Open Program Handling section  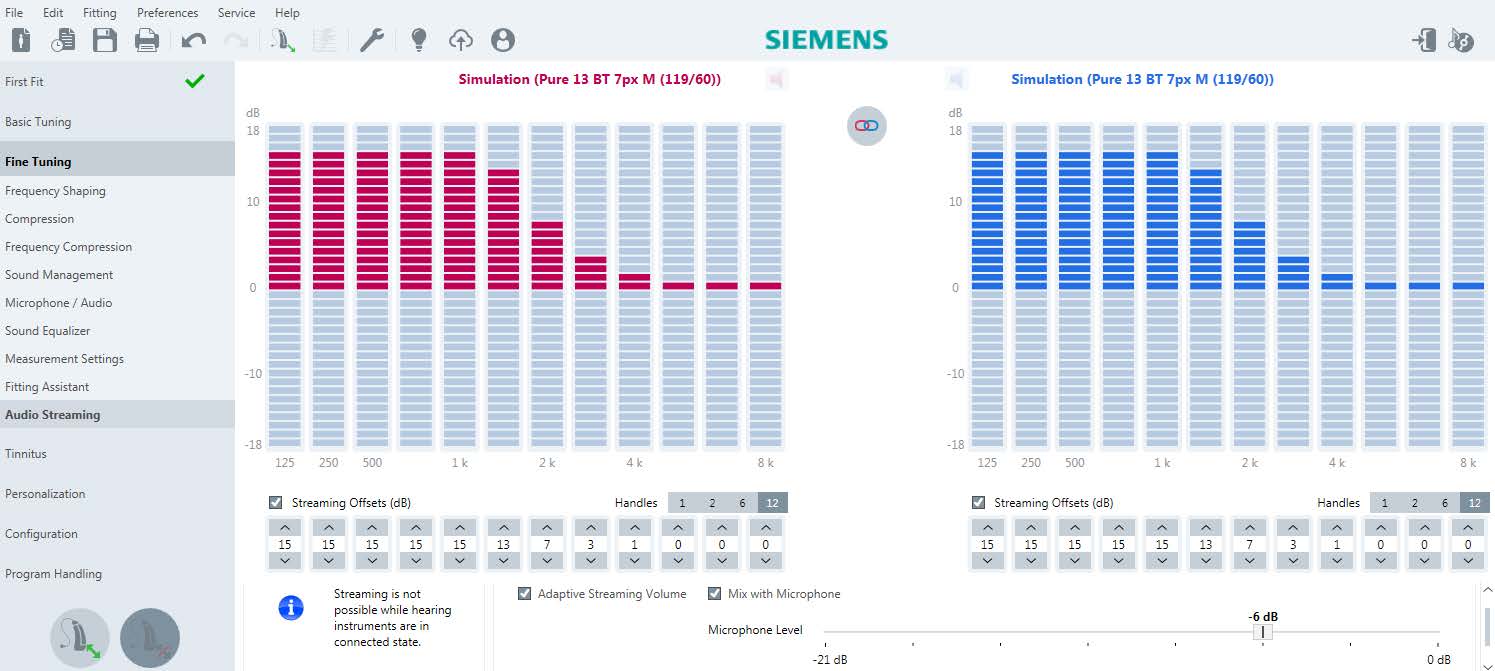point(117,574)
